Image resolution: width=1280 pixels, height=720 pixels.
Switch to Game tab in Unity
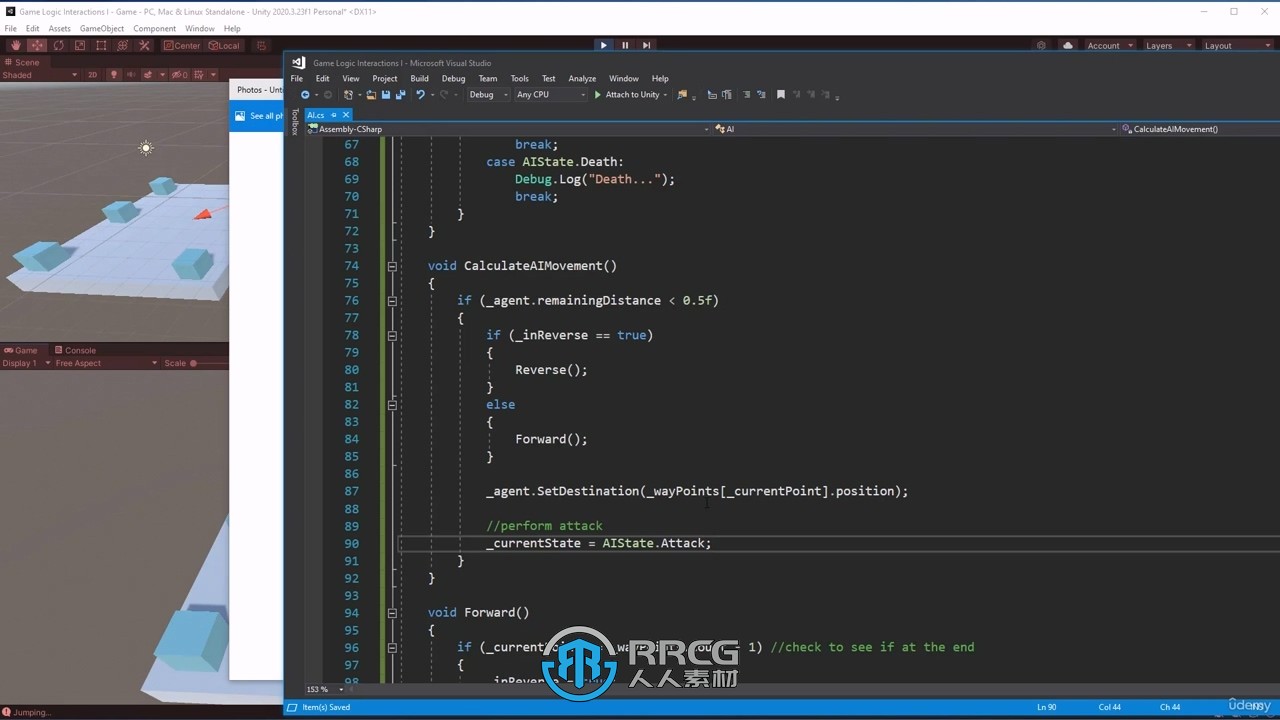(x=21, y=350)
